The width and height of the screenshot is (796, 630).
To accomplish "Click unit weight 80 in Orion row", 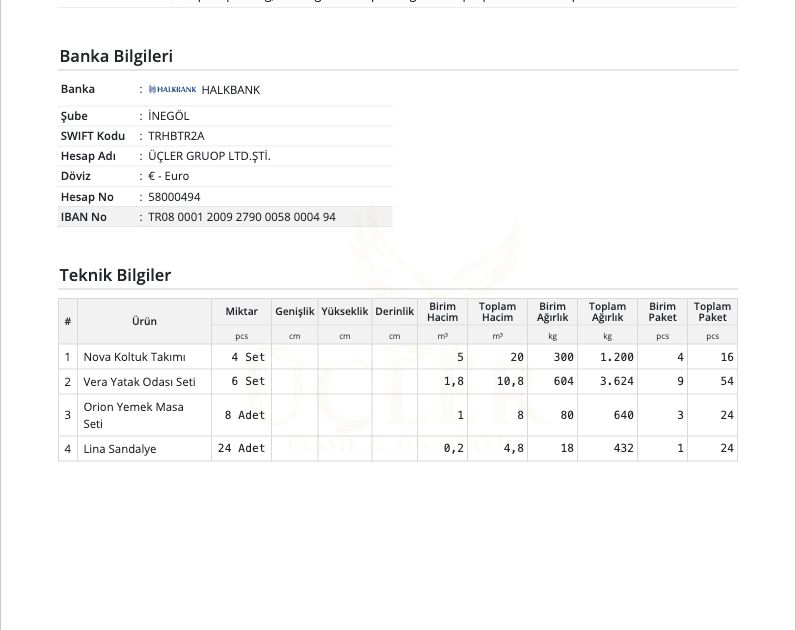I will [567, 415].
